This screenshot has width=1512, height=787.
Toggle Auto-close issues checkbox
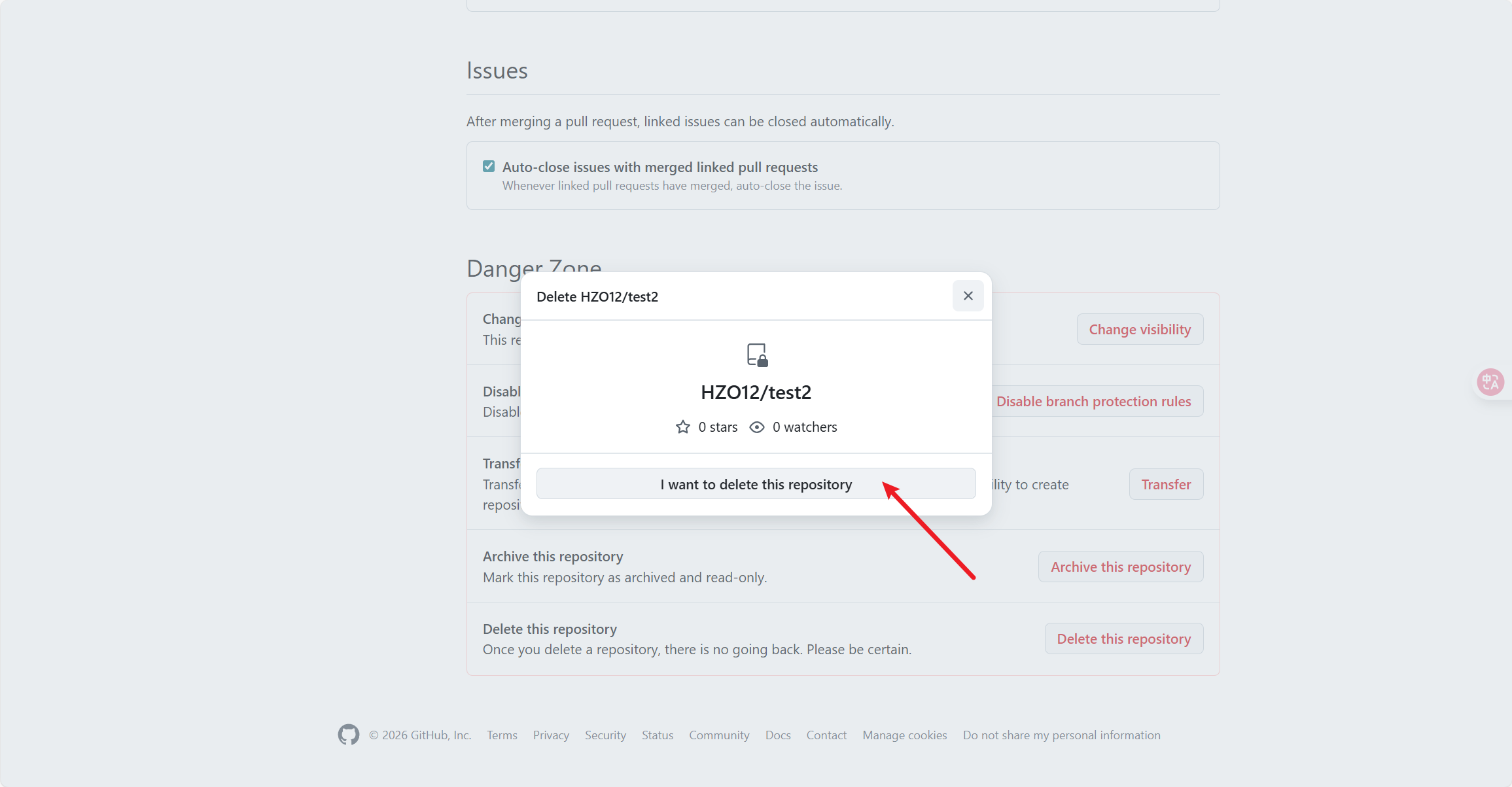489,166
